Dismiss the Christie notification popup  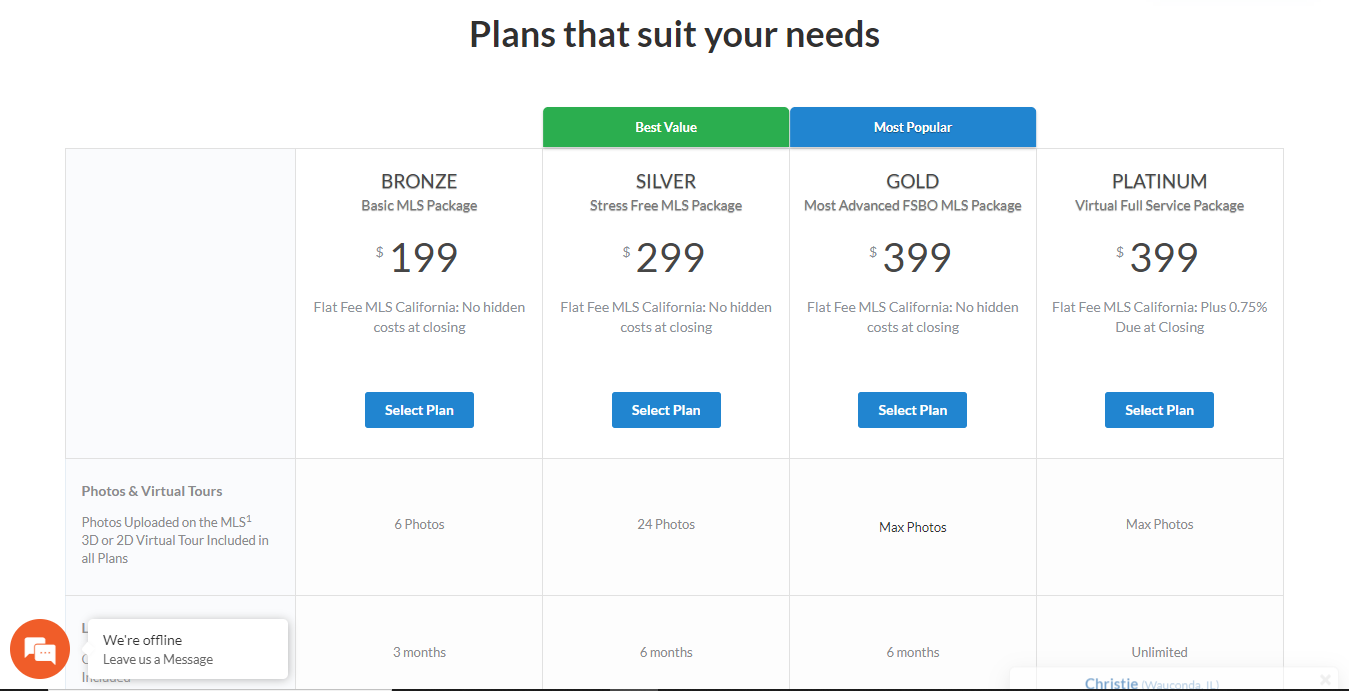coord(1325,679)
